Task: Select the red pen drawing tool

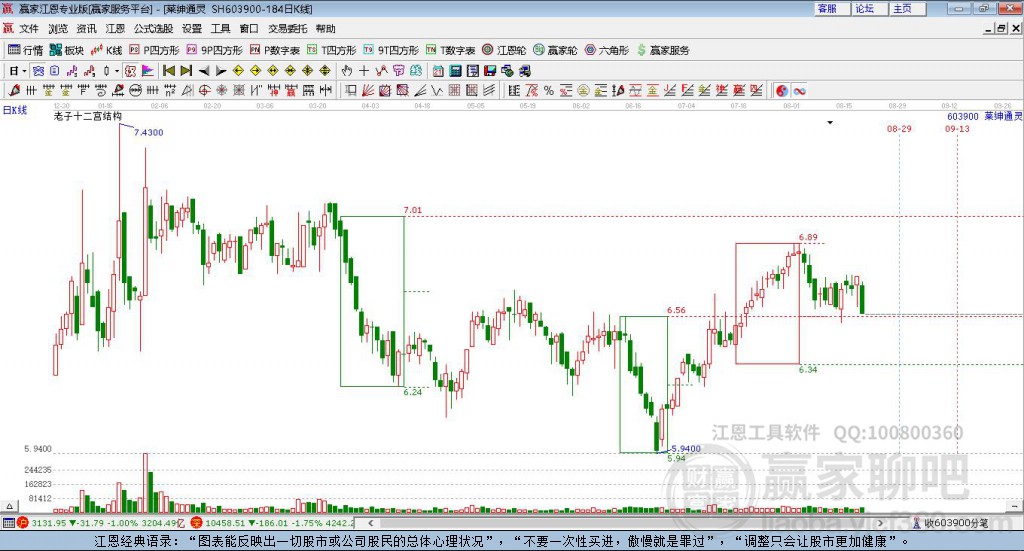Action: (14, 90)
